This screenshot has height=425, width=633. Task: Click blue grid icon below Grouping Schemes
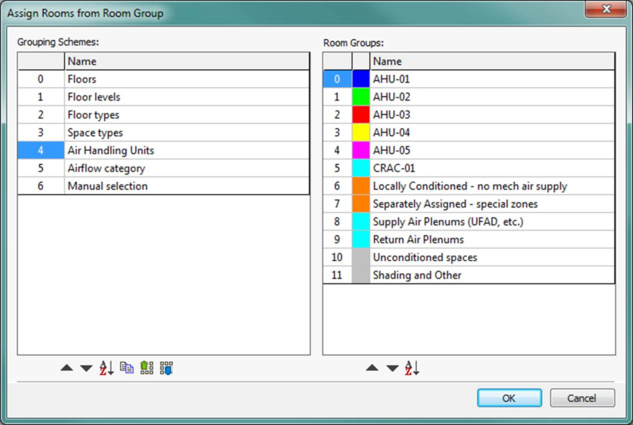click(x=167, y=368)
